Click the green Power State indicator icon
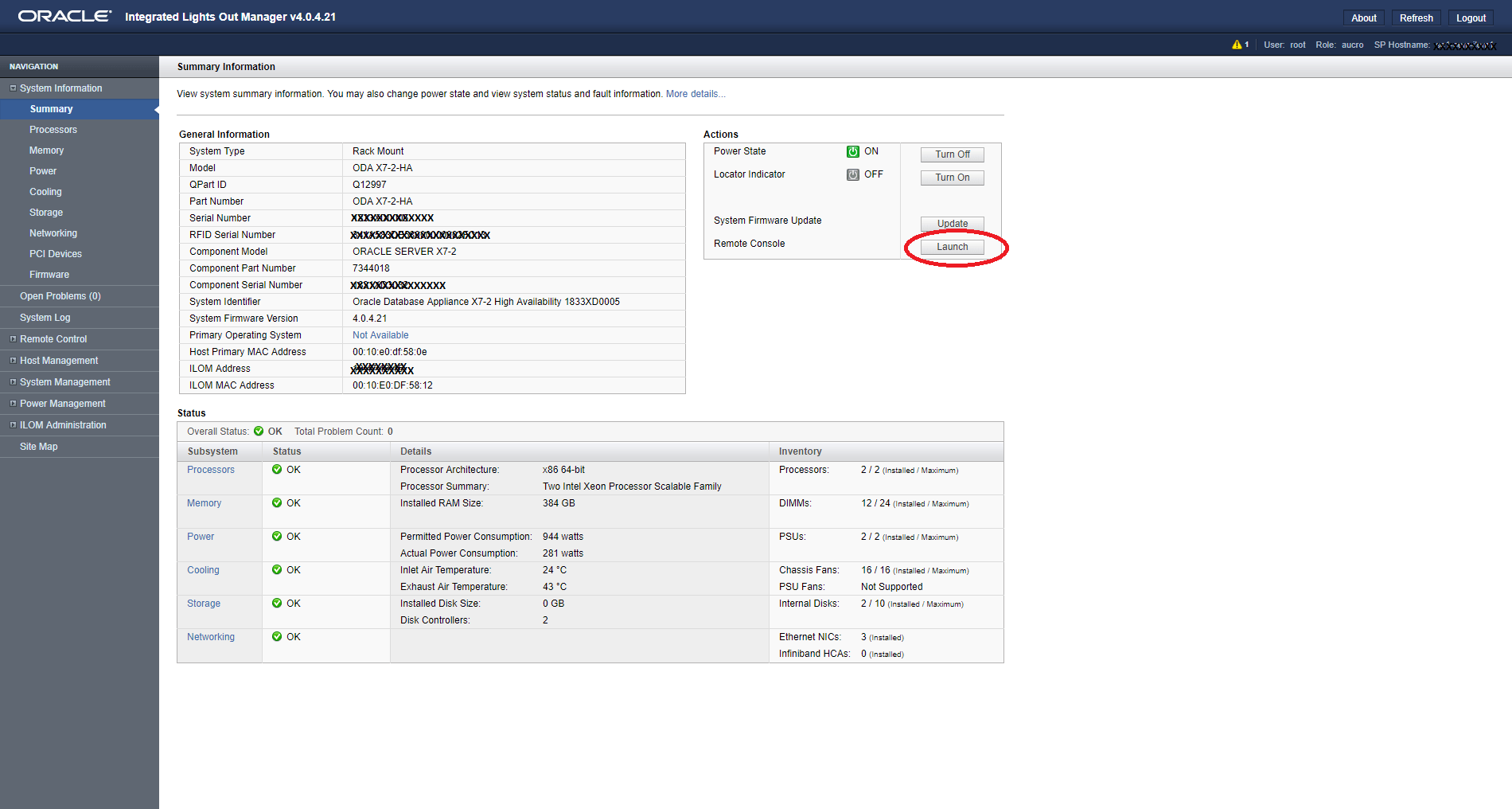 [852, 151]
